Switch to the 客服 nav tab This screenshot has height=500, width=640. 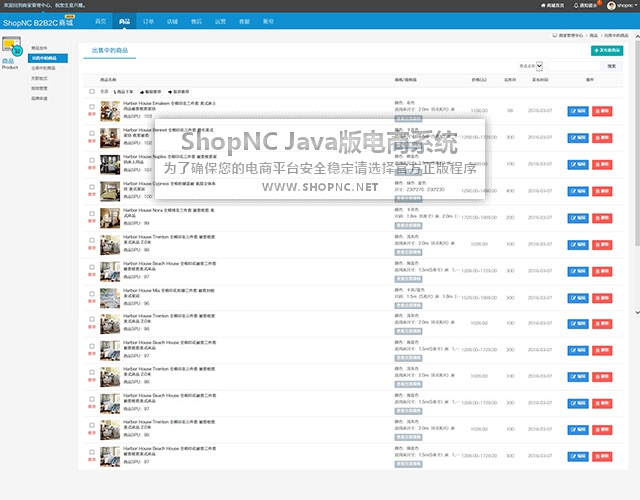tap(244, 21)
